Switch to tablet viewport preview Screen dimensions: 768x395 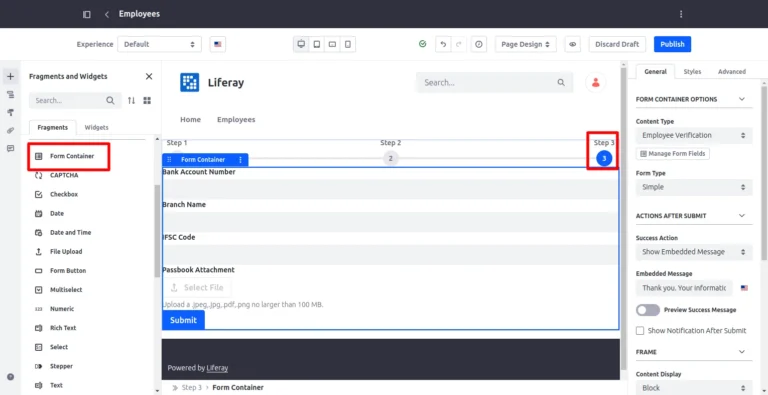tap(317, 44)
